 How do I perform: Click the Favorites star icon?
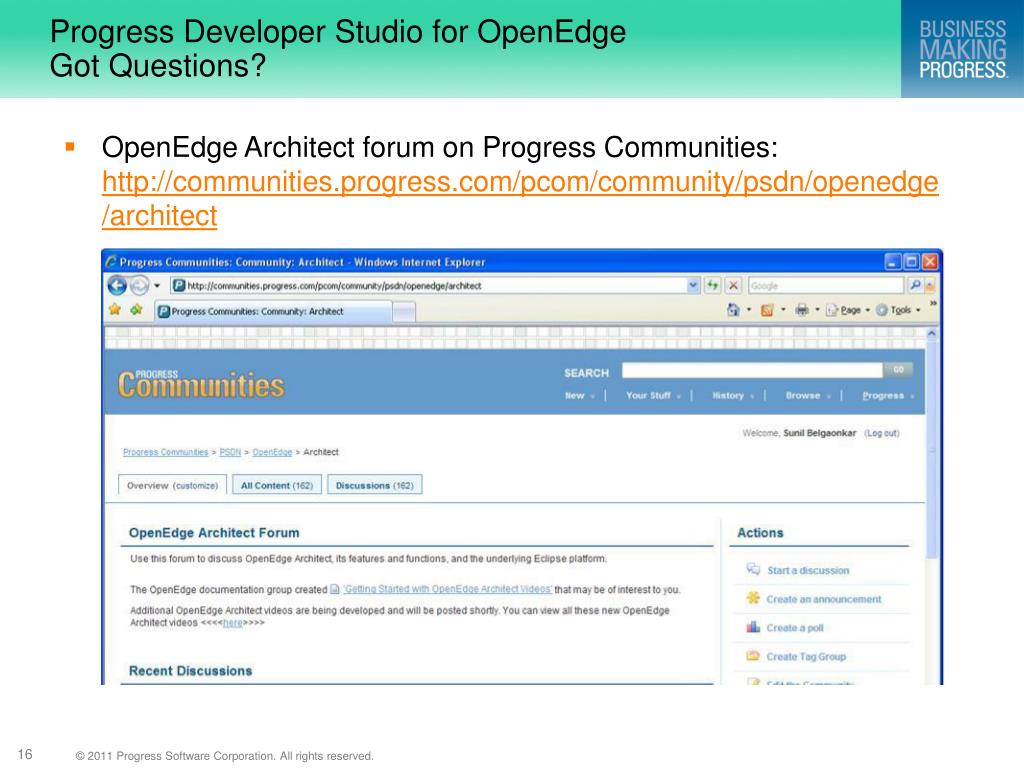point(115,310)
